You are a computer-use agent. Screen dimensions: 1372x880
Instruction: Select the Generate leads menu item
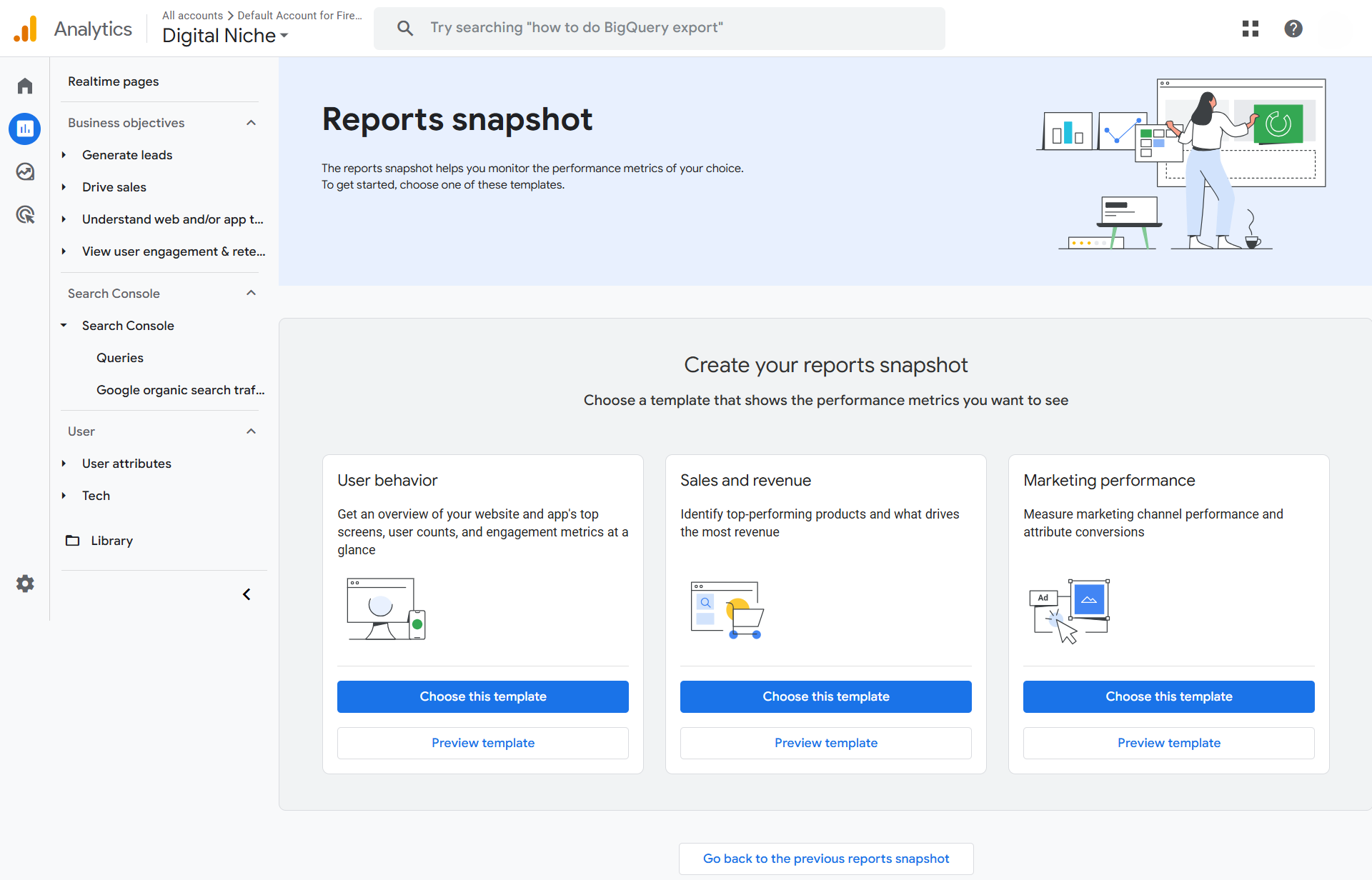(127, 155)
